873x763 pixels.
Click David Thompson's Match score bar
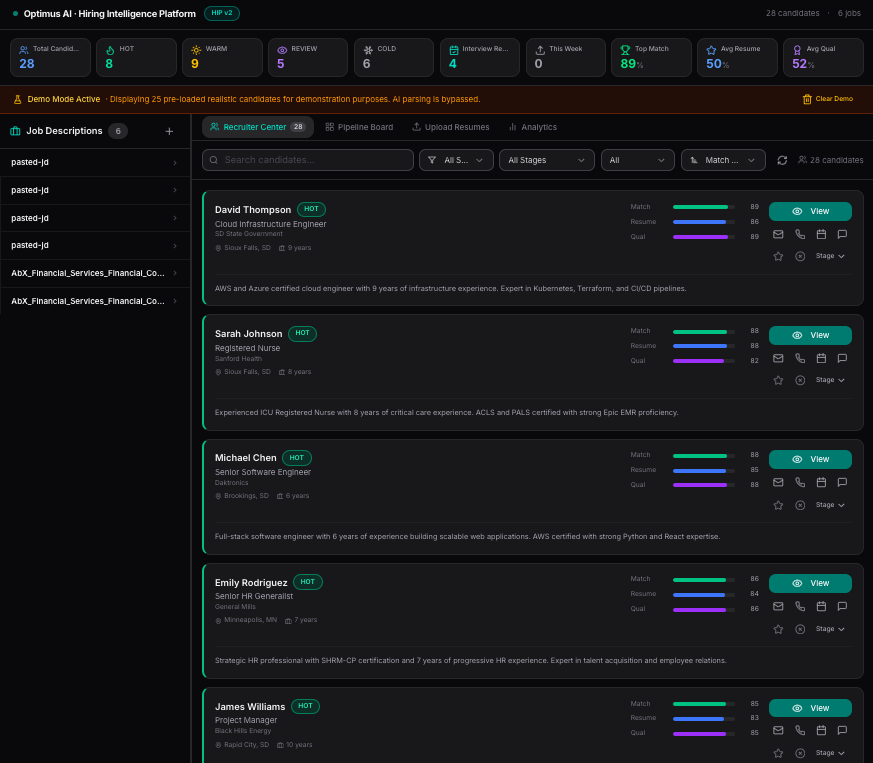pos(703,207)
